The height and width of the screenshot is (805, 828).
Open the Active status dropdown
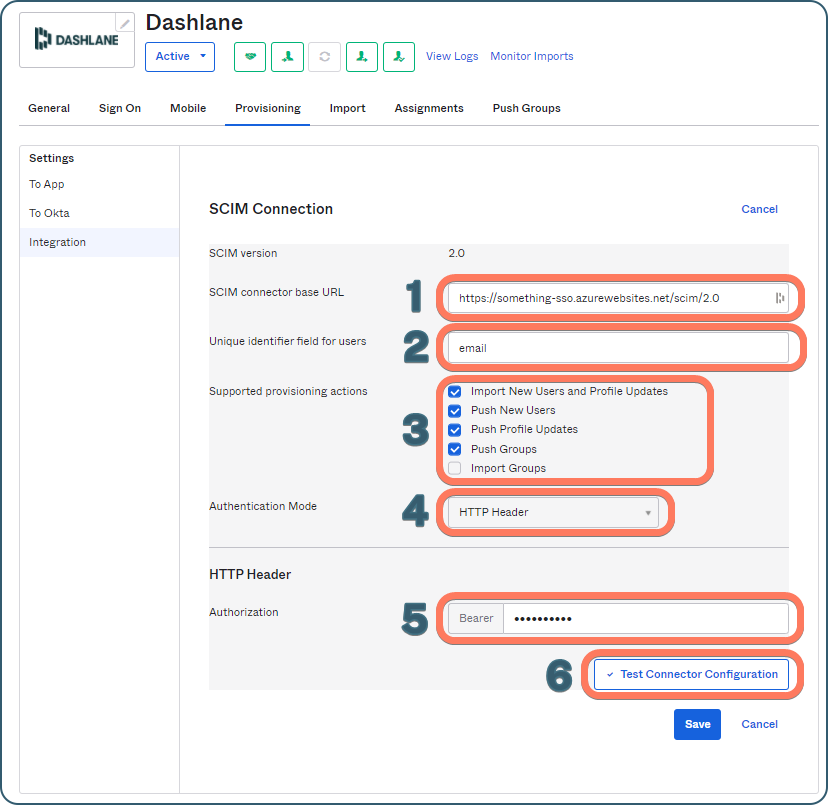click(180, 57)
